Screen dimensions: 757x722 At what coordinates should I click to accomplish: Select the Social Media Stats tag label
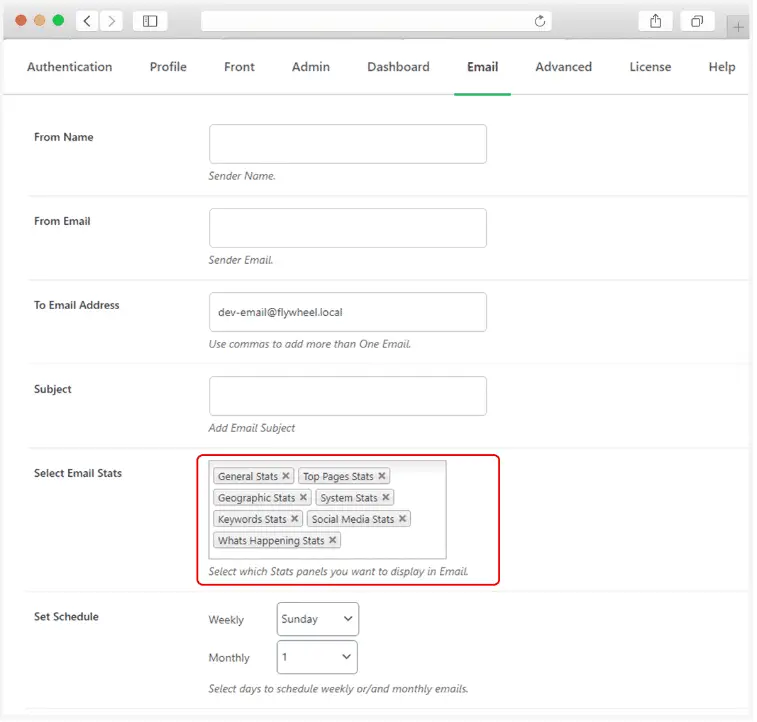click(x=352, y=519)
